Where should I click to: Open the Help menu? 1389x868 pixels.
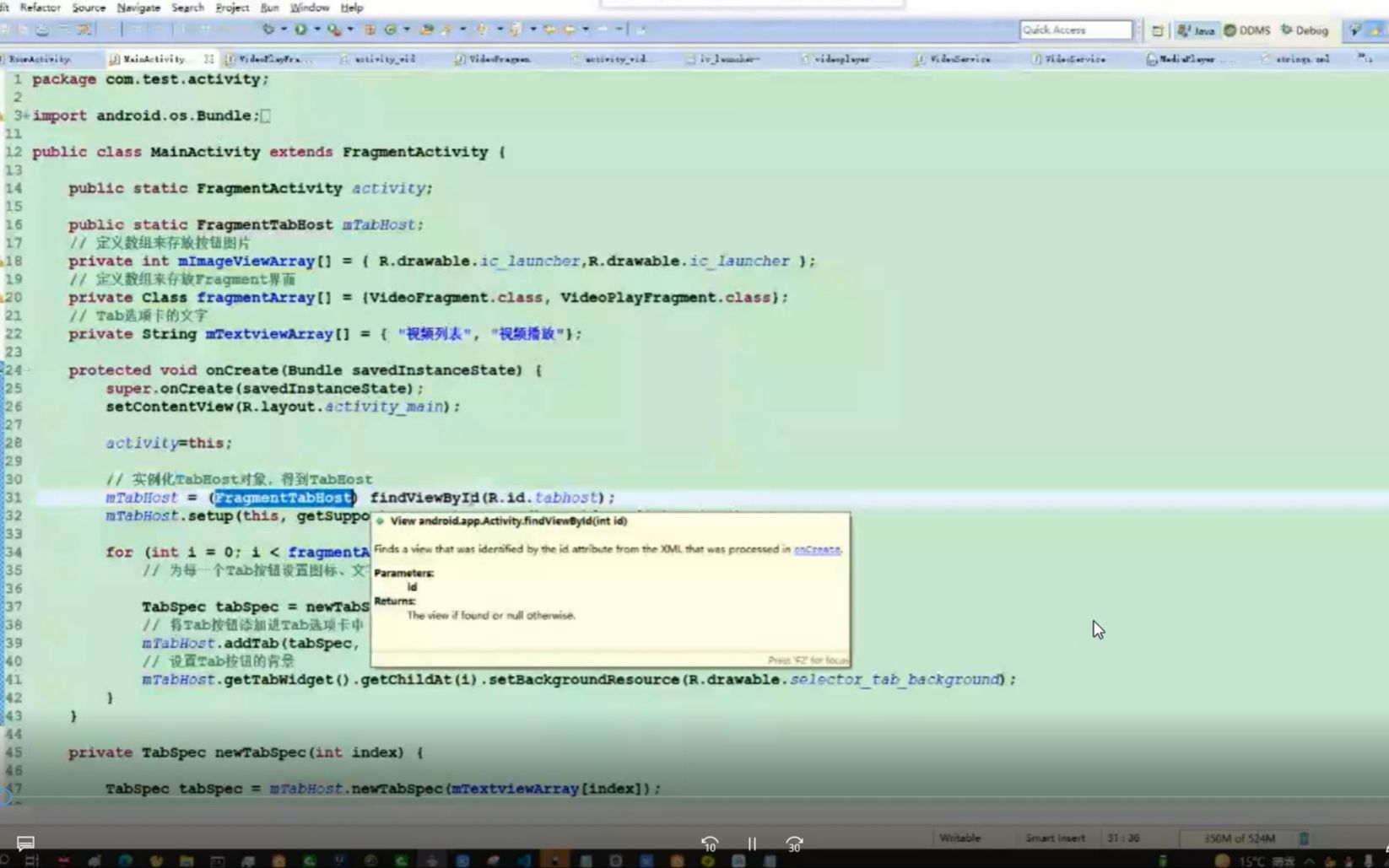click(352, 8)
